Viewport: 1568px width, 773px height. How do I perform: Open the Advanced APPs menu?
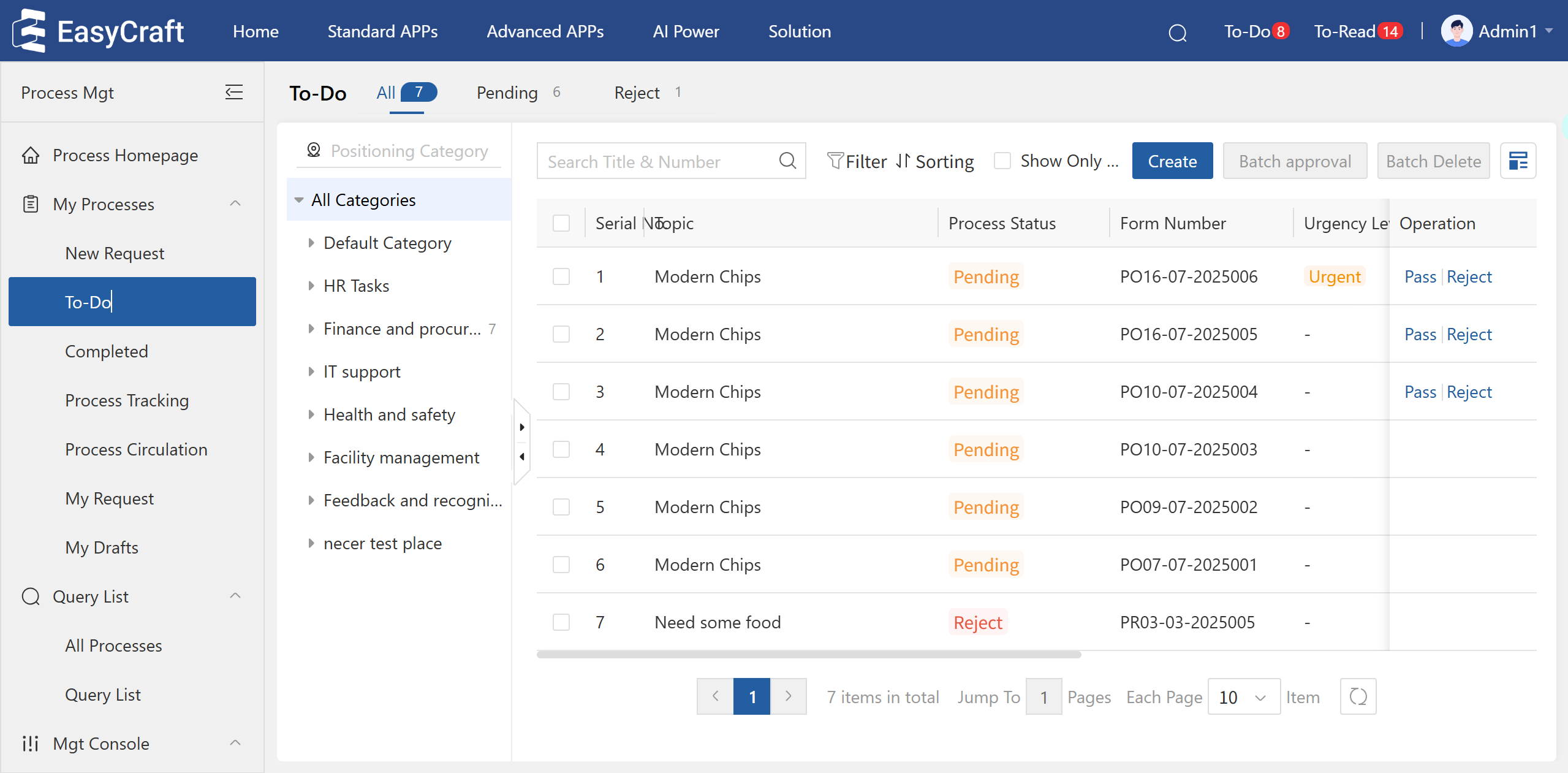coord(545,31)
